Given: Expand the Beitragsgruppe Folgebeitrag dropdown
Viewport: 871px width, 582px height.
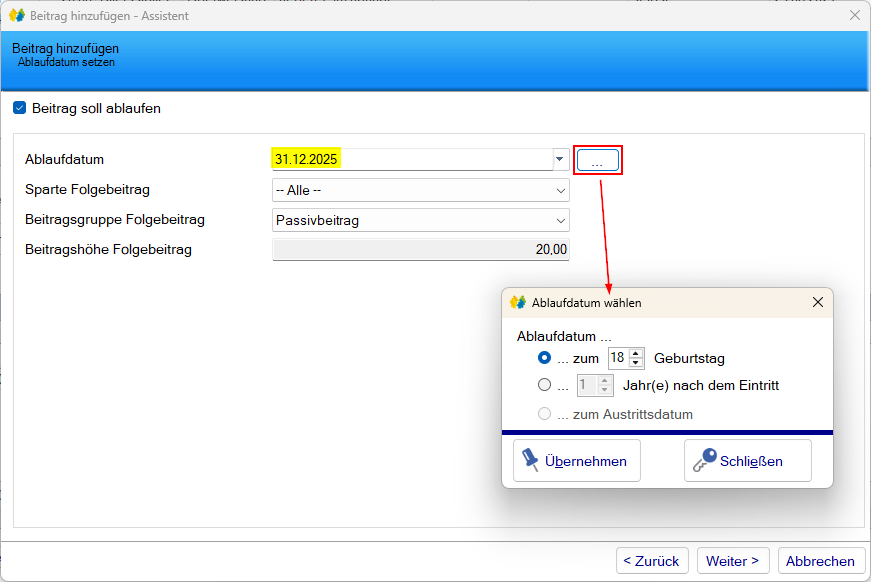Looking at the screenshot, I should pyautogui.click(x=560, y=220).
